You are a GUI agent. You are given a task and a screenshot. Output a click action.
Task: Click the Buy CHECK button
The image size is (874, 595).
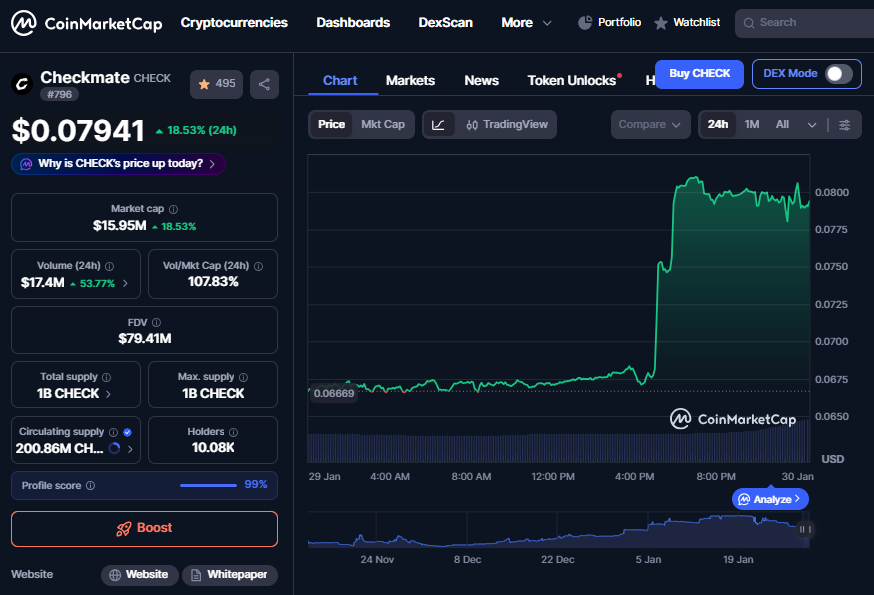700,74
